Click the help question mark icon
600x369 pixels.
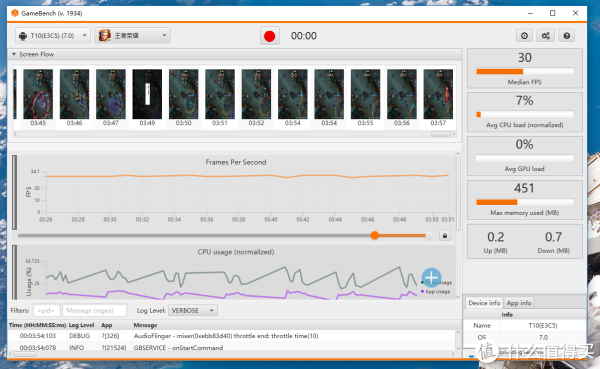click(x=567, y=36)
